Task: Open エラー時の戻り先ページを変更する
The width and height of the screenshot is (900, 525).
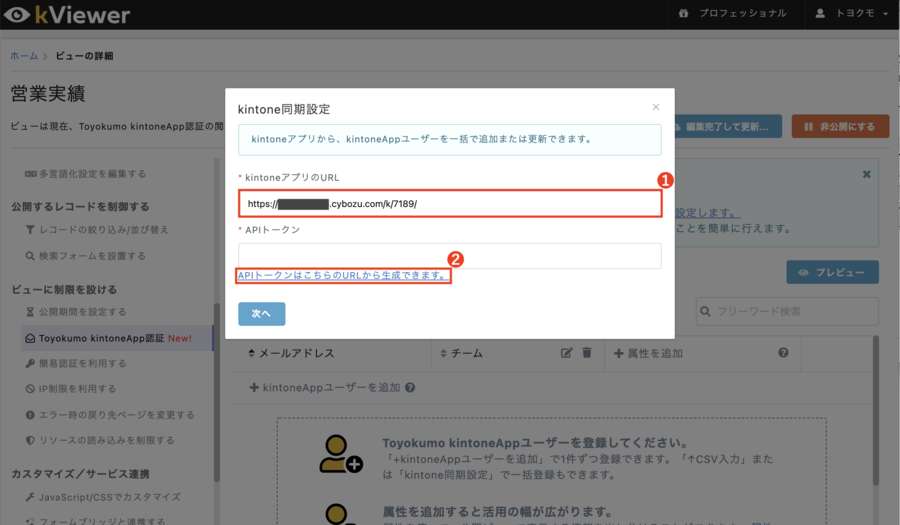Action: (x=110, y=415)
